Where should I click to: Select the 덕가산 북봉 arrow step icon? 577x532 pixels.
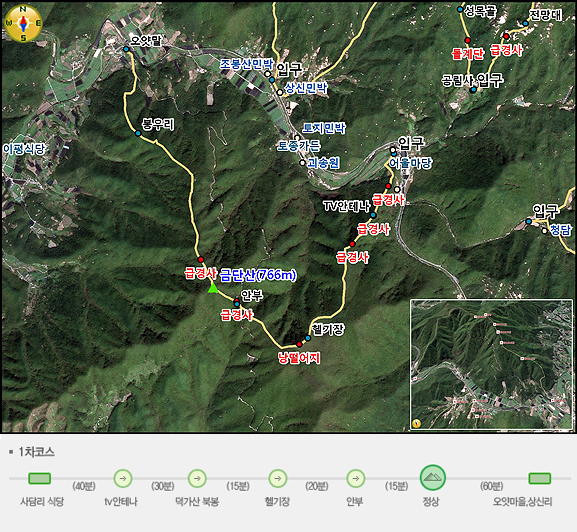(197, 478)
